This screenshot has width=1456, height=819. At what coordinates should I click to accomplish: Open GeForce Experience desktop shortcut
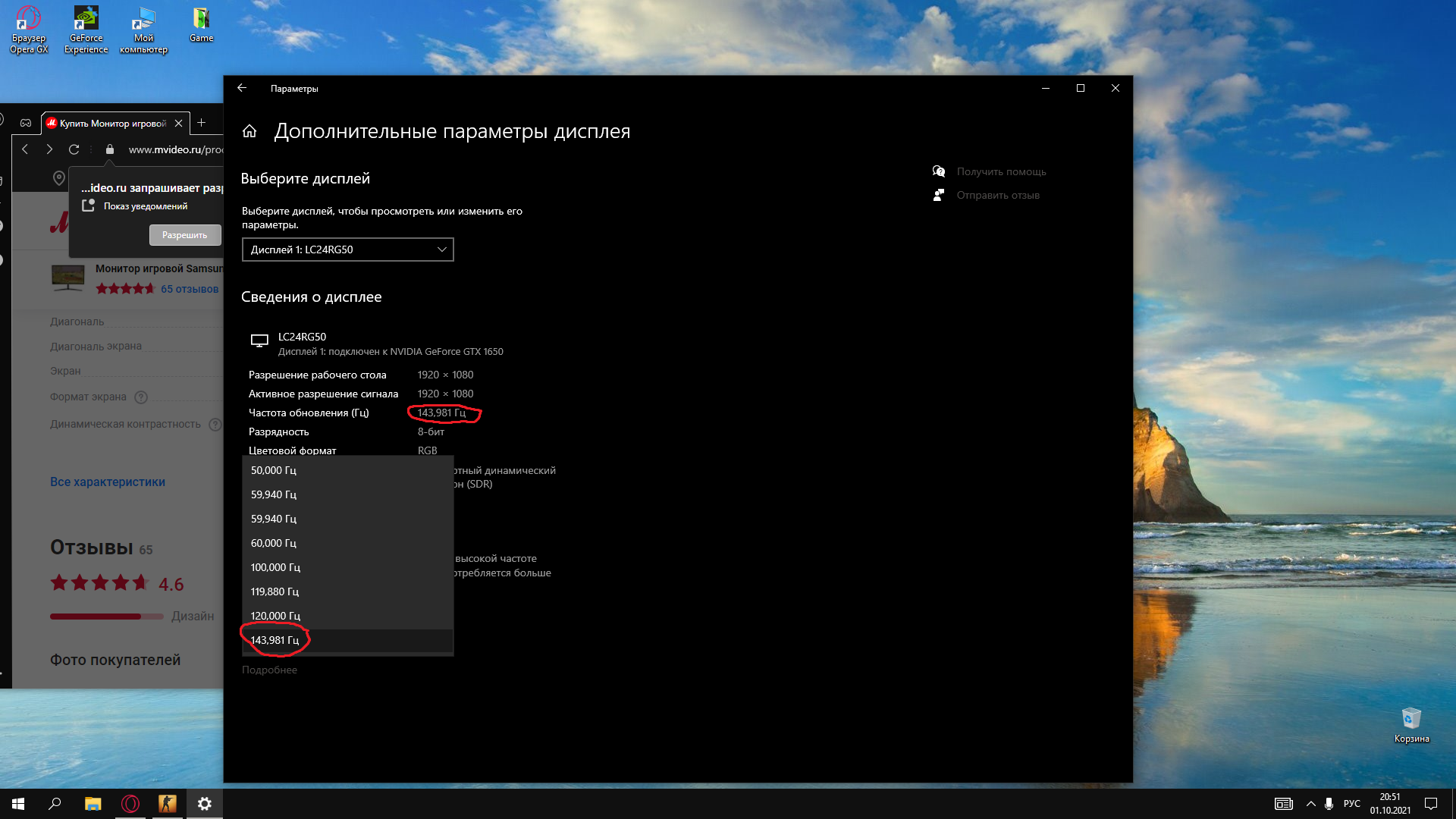(86, 30)
